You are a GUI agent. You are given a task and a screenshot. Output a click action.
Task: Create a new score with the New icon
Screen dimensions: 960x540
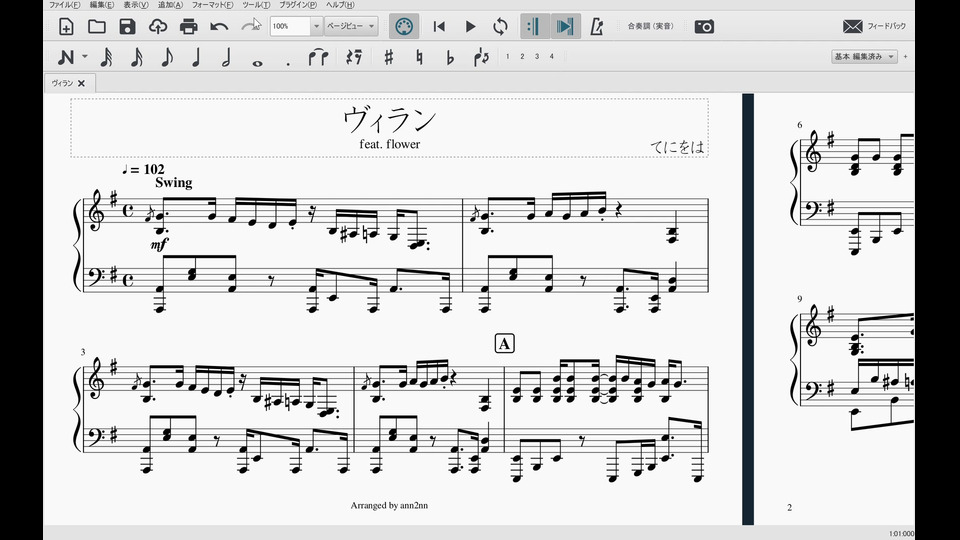click(66, 26)
